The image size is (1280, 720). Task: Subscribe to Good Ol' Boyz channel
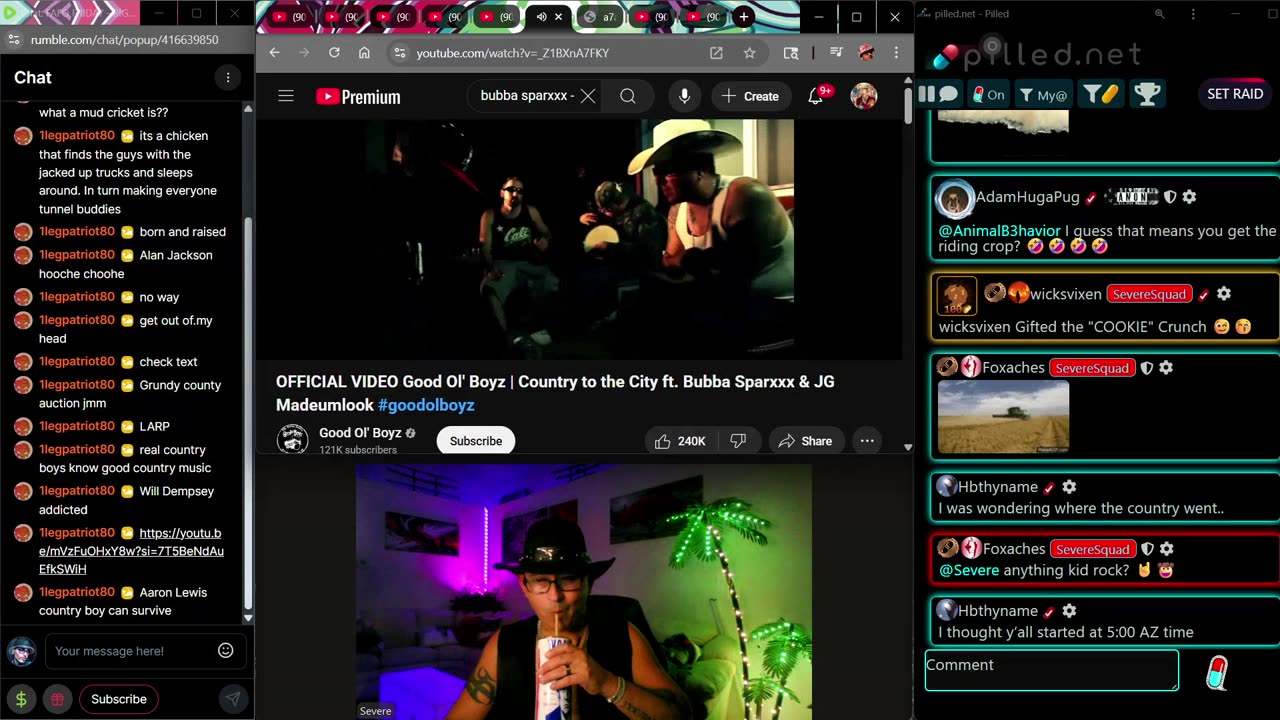pyautogui.click(x=476, y=441)
